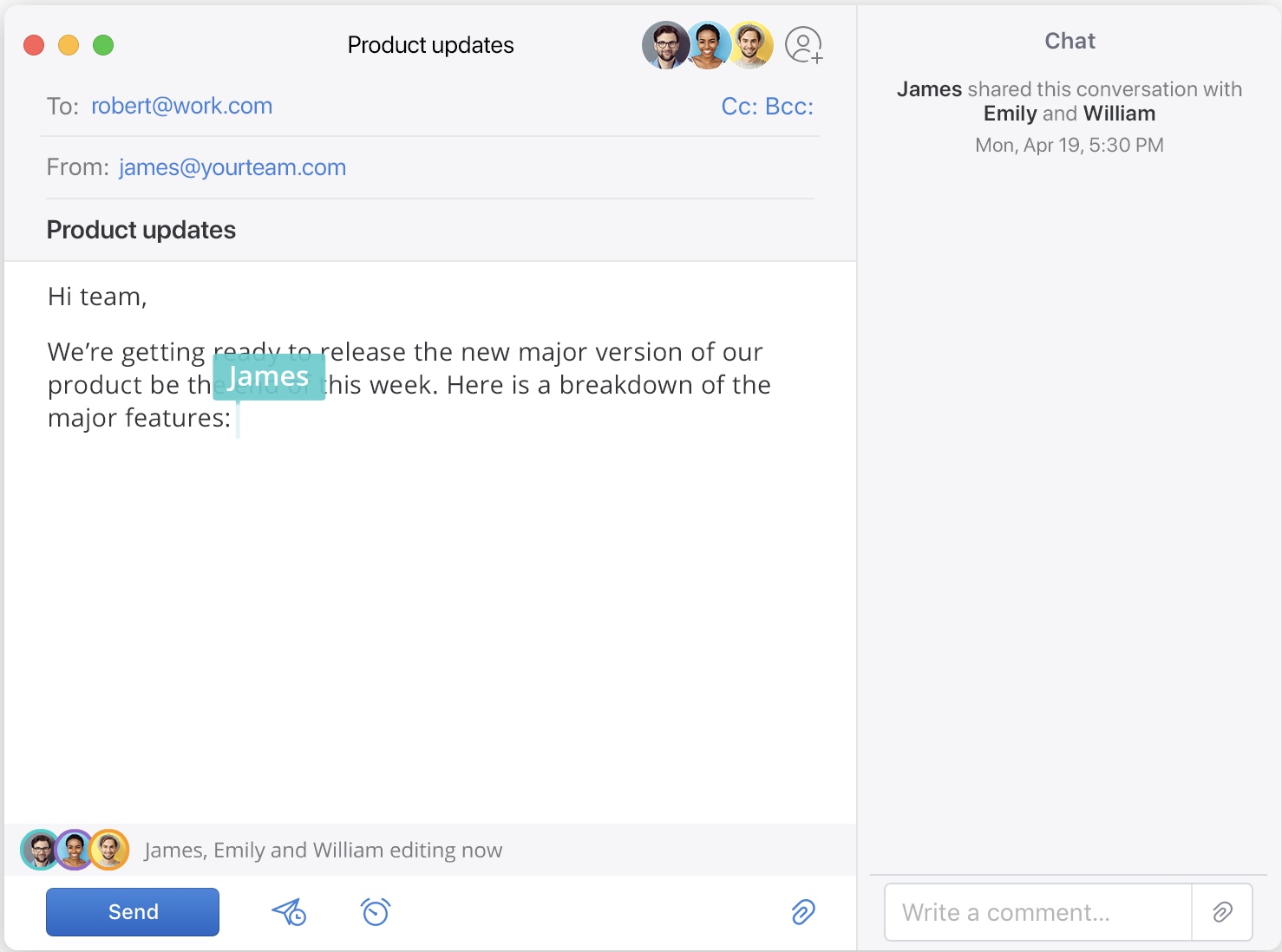Click the Product updates subject line
This screenshot has width=1282, height=952.
point(141,230)
